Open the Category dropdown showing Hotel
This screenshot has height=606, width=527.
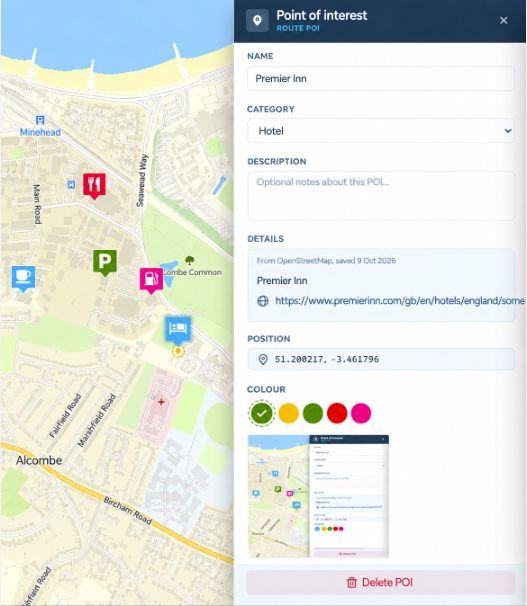pyautogui.click(x=381, y=131)
